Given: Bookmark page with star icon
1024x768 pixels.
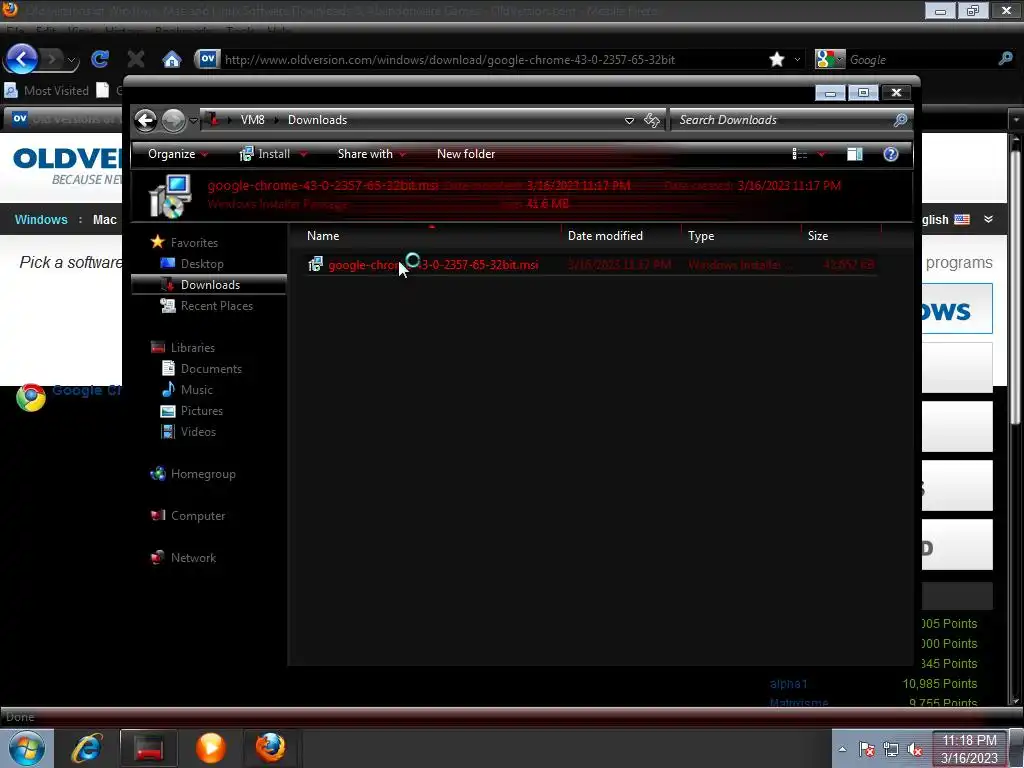Looking at the screenshot, I should point(776,60).
